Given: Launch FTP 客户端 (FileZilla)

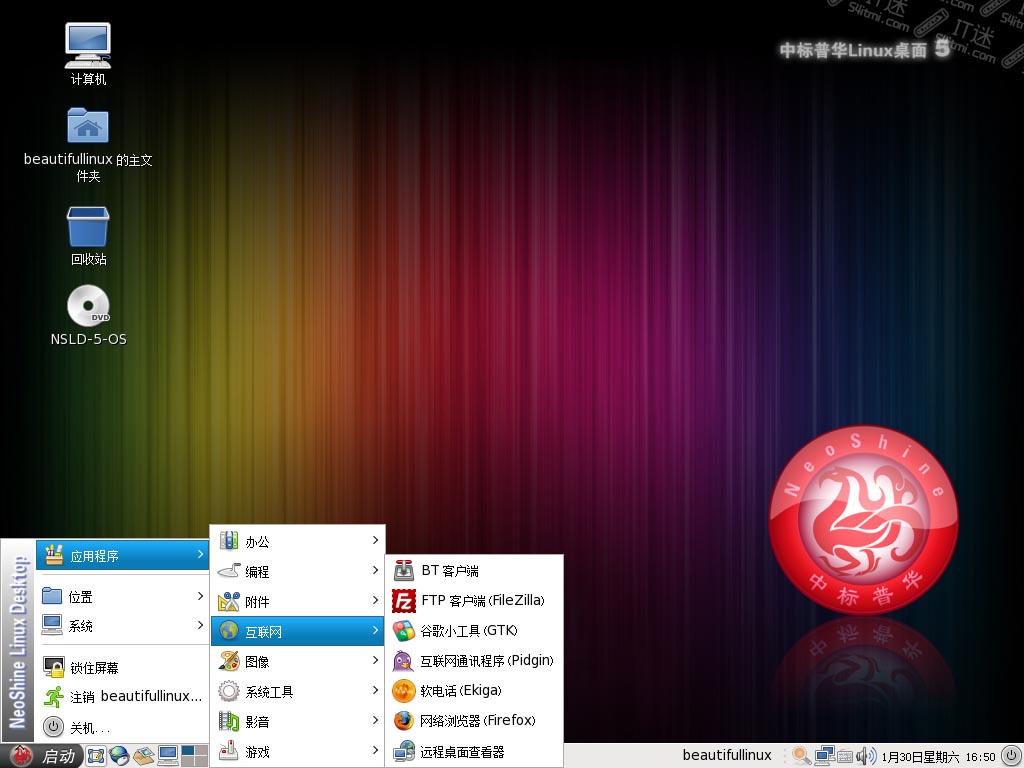Looking at the screenshot, I should pos(474,600).
